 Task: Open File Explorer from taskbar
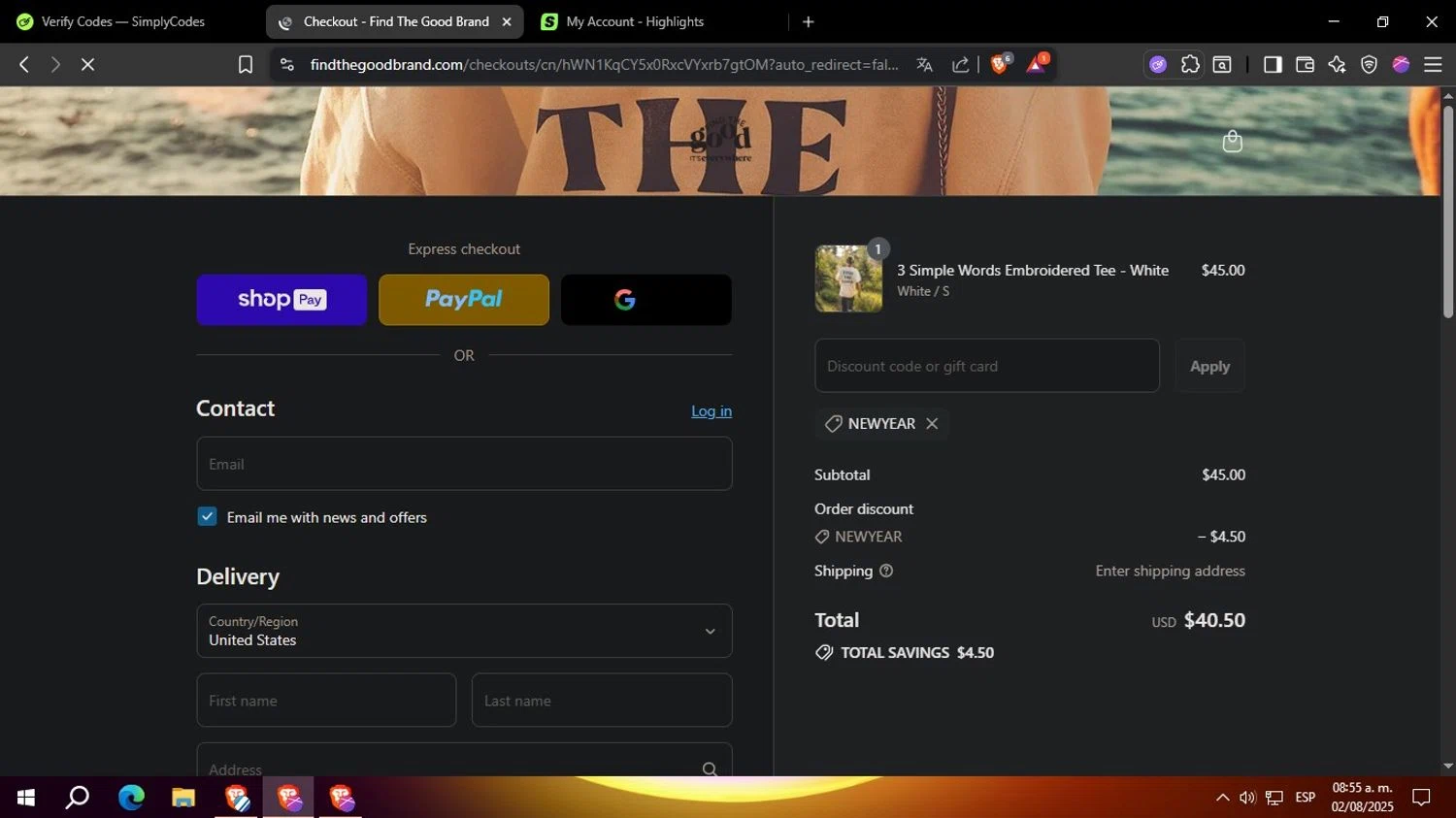[183, 798]
